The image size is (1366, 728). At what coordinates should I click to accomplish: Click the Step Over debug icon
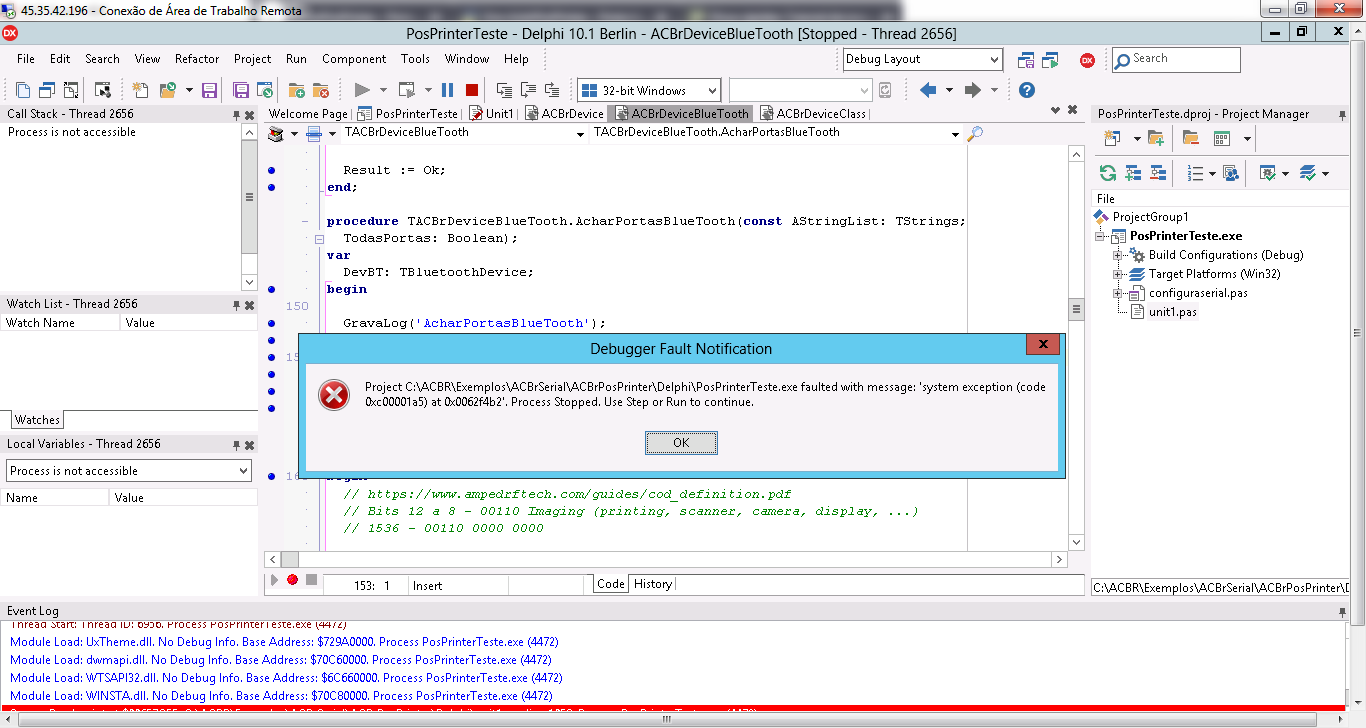(528, 90)
